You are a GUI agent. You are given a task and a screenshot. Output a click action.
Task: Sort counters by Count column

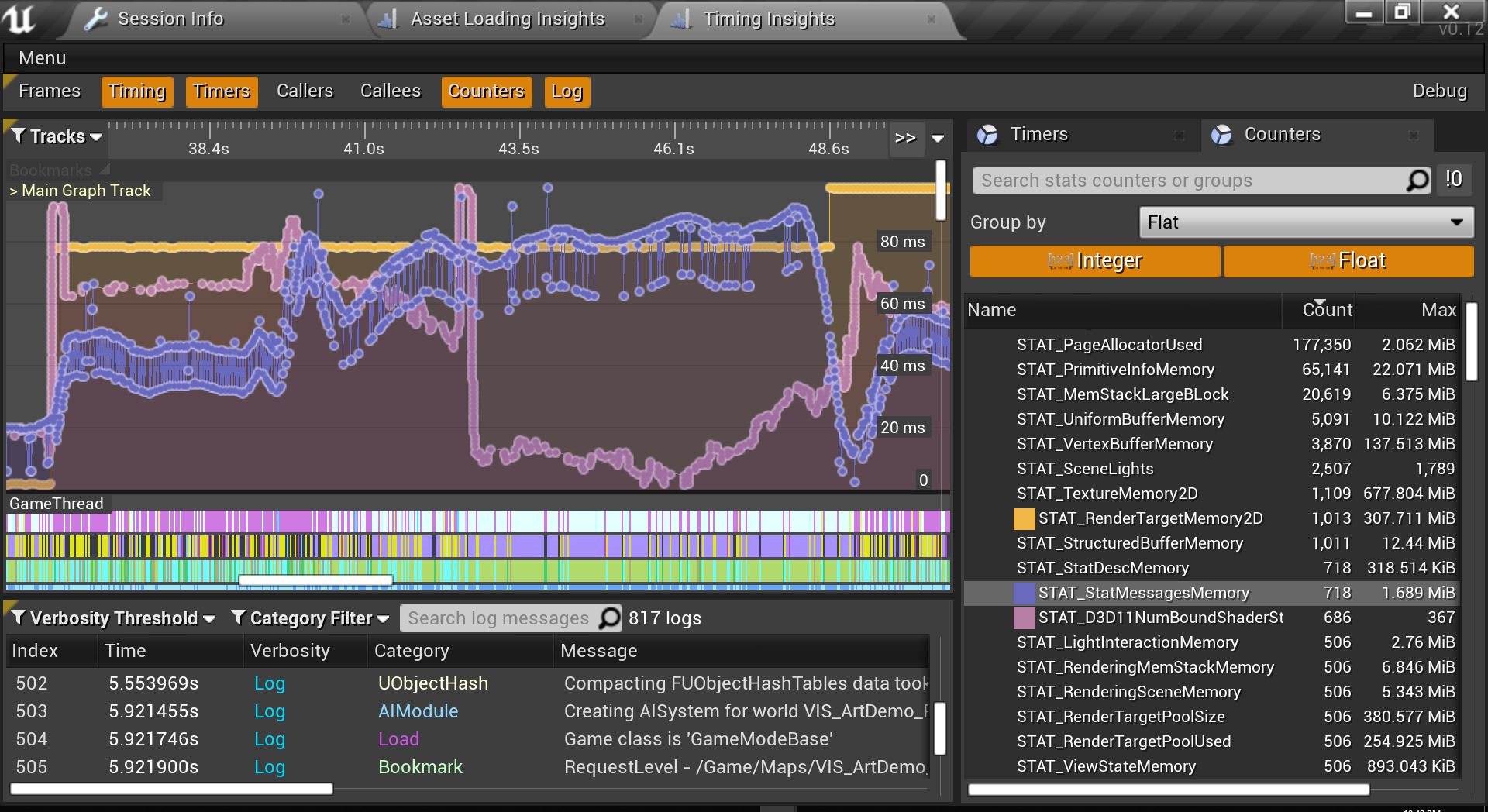tap(1318, 310)
